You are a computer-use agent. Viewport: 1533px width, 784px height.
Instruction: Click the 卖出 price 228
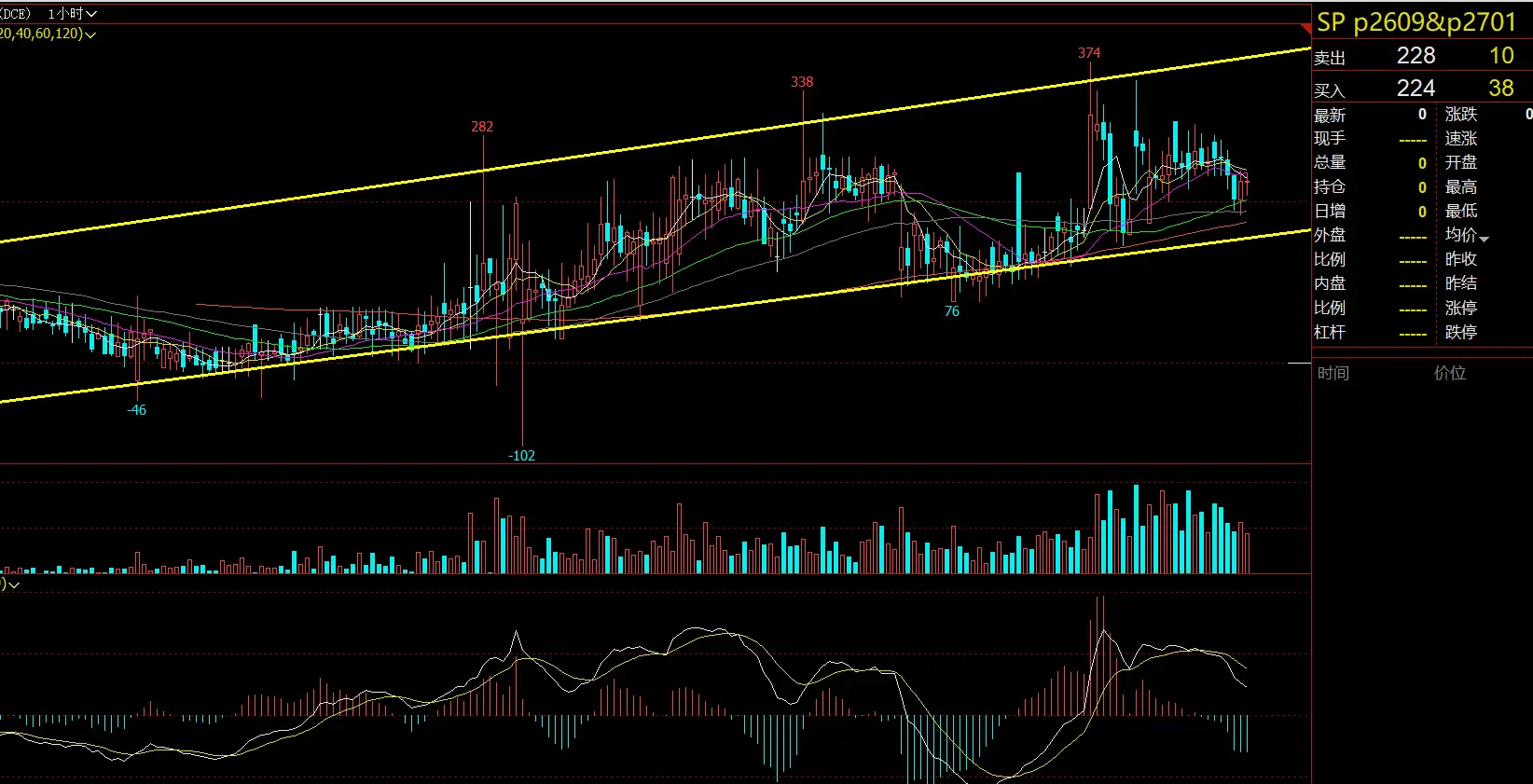click(1415, 56)
